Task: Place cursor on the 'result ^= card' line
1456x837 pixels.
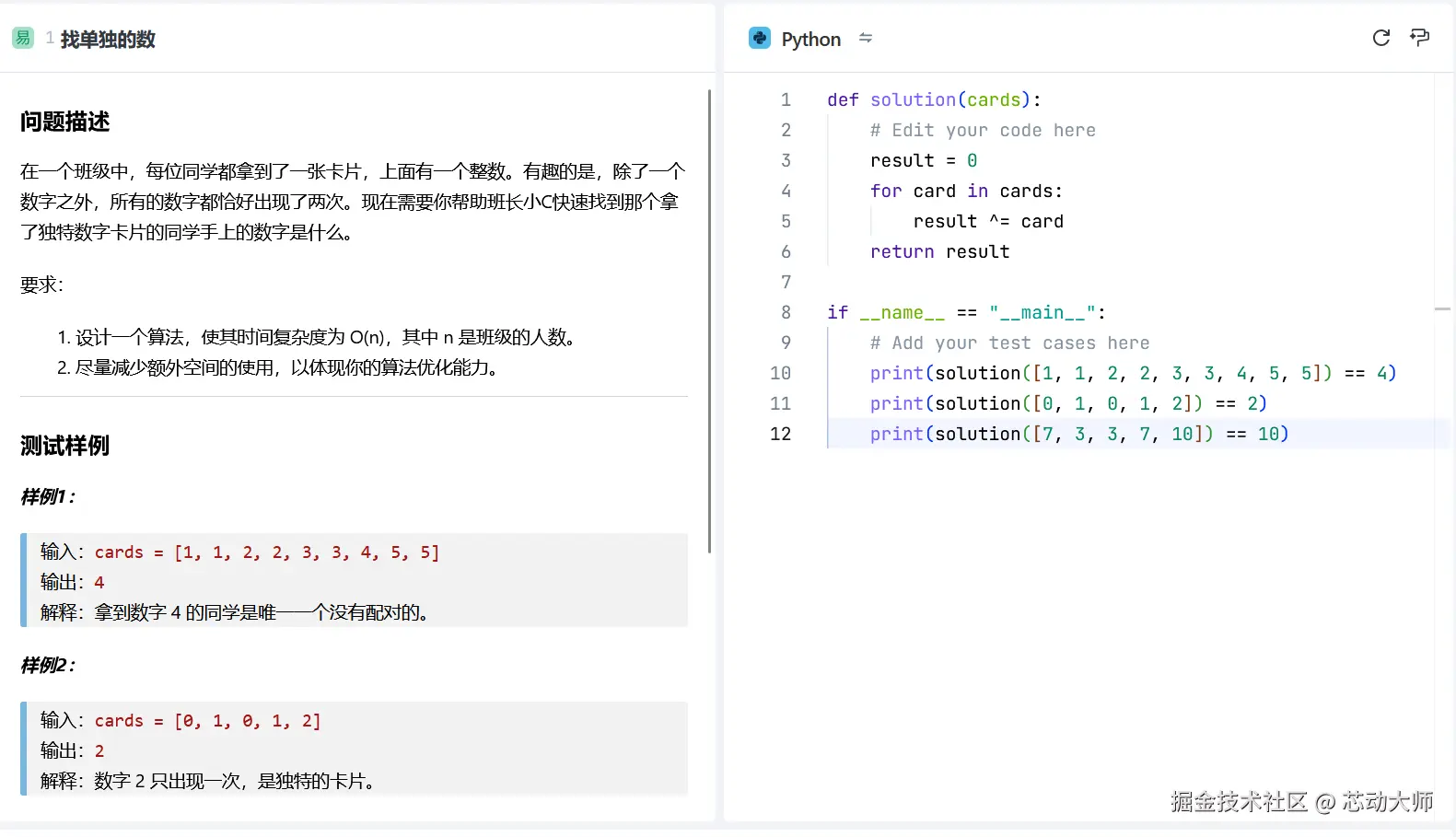Action: (987, 222)
